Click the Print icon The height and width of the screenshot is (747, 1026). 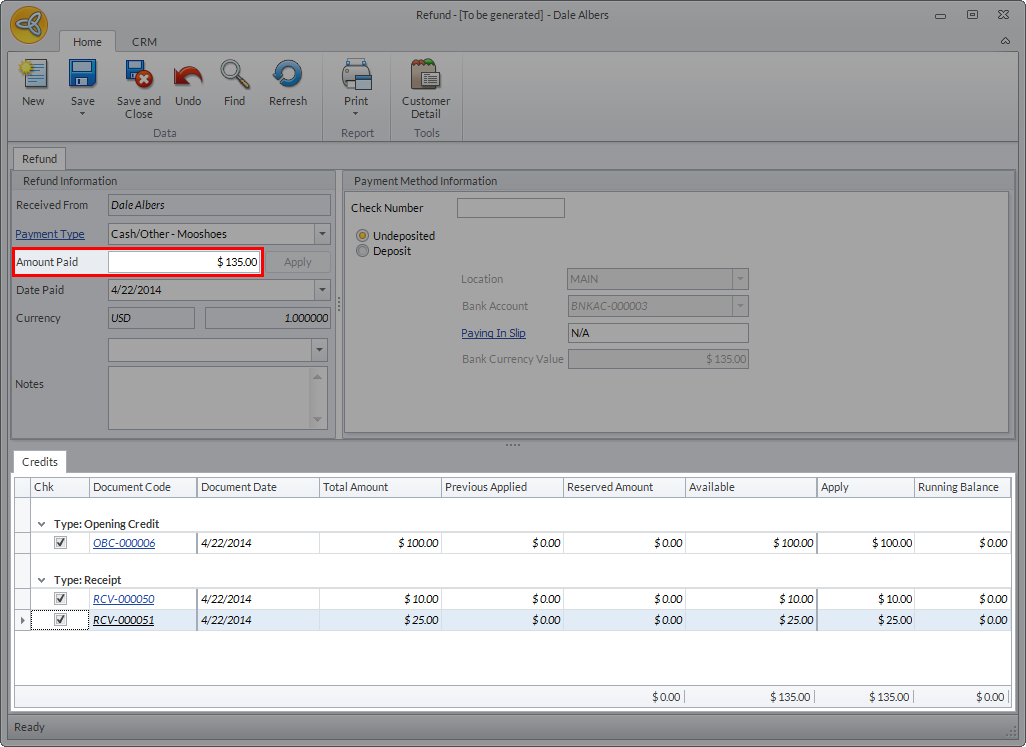pyautogui.click(x=356, y=76)
